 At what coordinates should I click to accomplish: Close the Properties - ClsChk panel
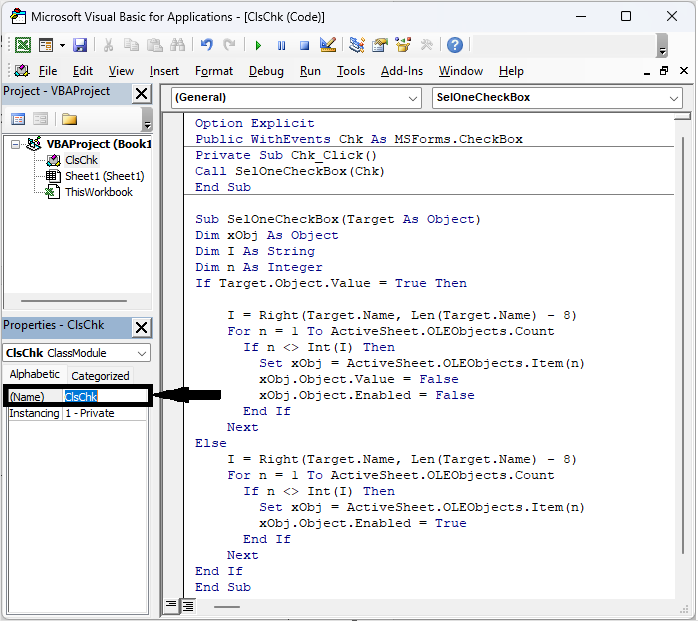click(x=142, y=328)
